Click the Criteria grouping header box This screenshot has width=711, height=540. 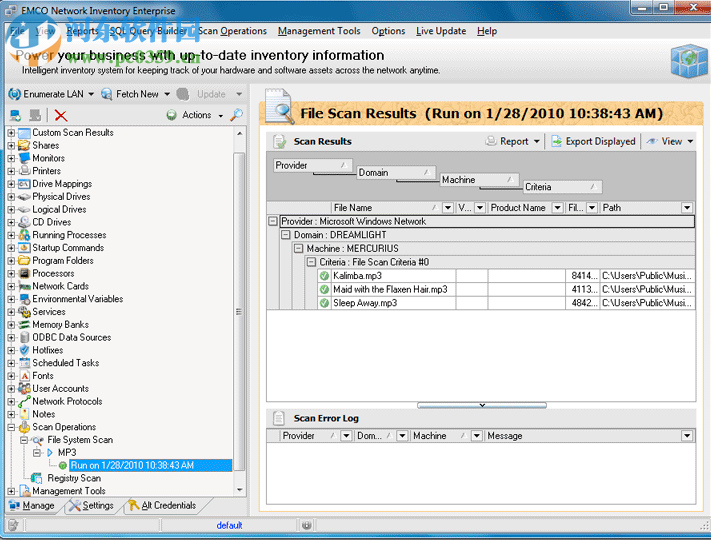[563, 187]
